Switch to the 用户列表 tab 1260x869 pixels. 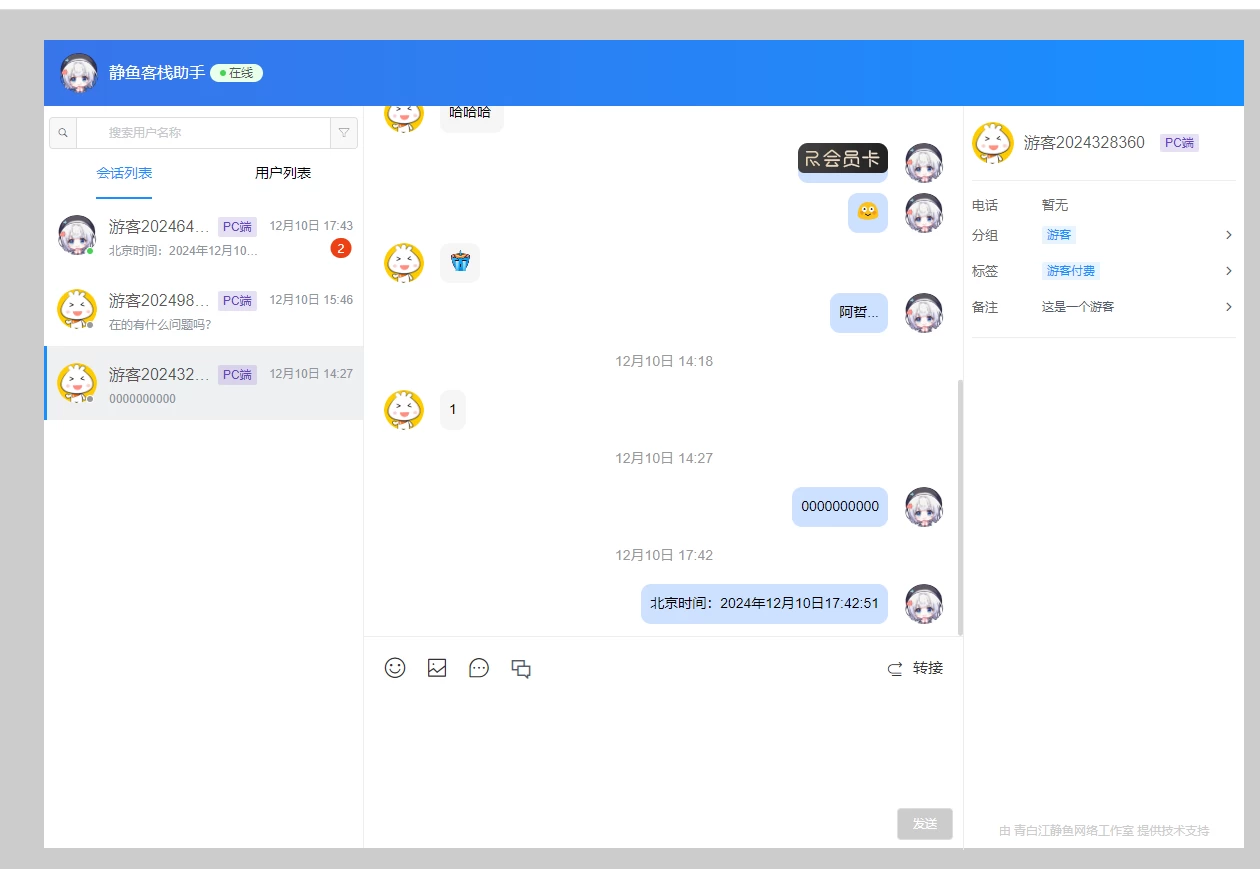(283, 173)
